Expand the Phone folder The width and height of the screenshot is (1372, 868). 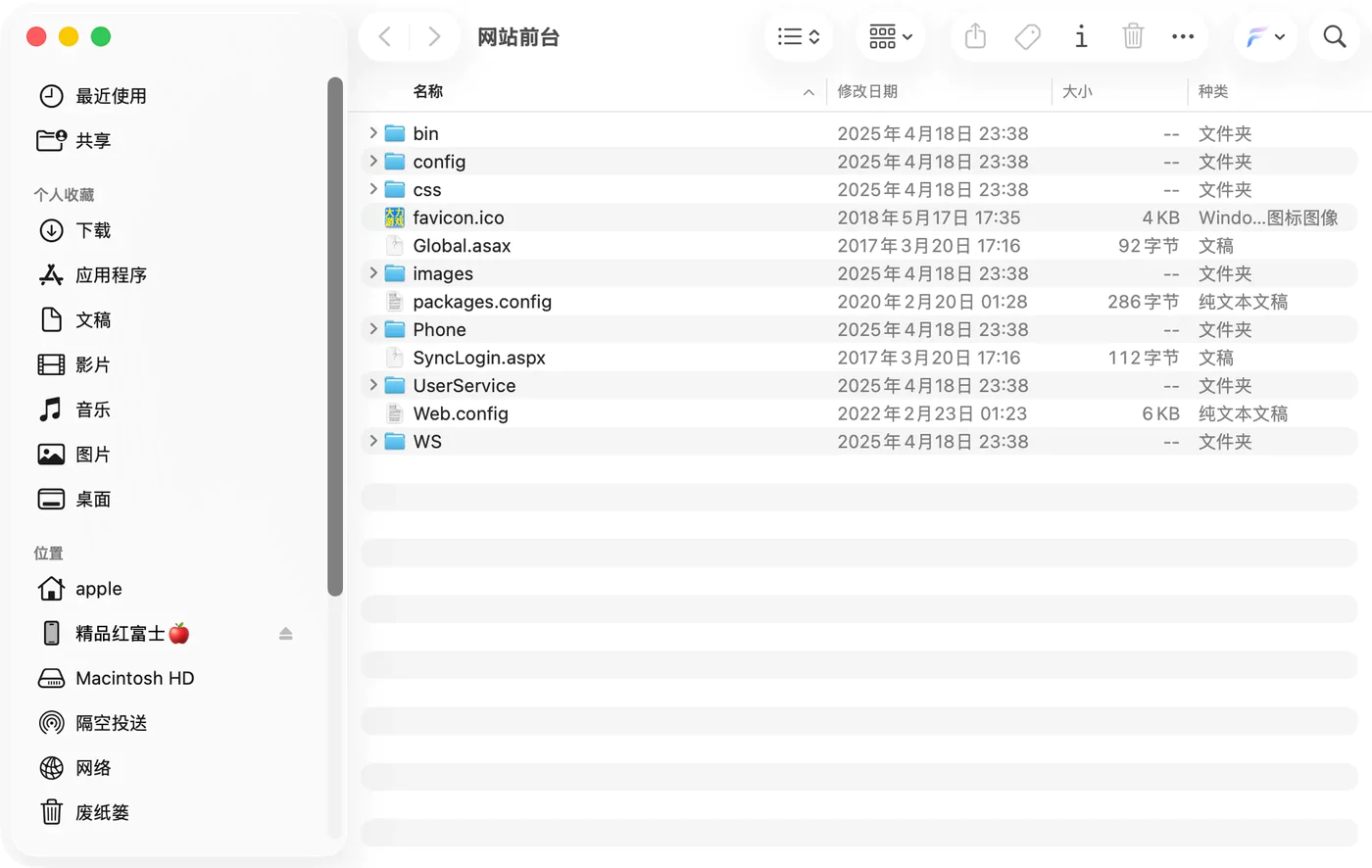(373, 329)
